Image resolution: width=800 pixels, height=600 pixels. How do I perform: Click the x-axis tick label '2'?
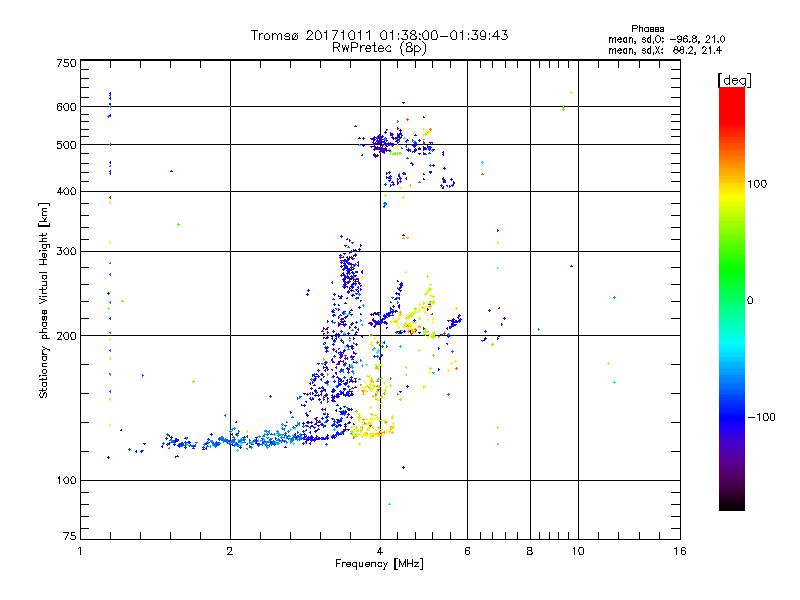(230, 551)
